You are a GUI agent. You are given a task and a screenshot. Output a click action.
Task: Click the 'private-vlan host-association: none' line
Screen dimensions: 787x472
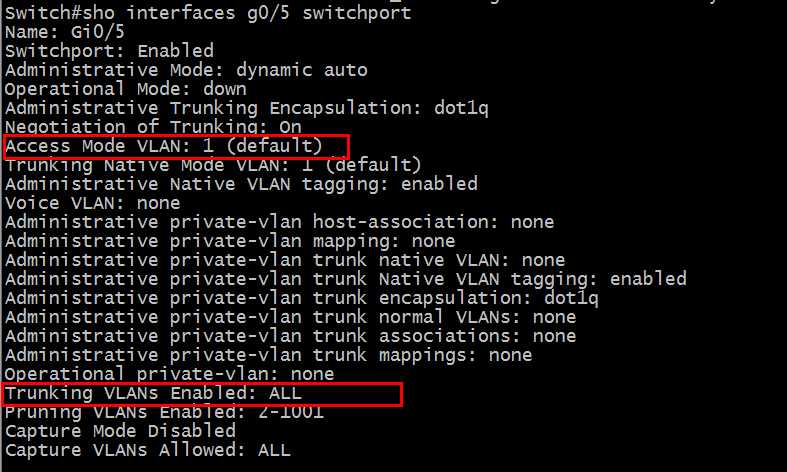(279, 222)
